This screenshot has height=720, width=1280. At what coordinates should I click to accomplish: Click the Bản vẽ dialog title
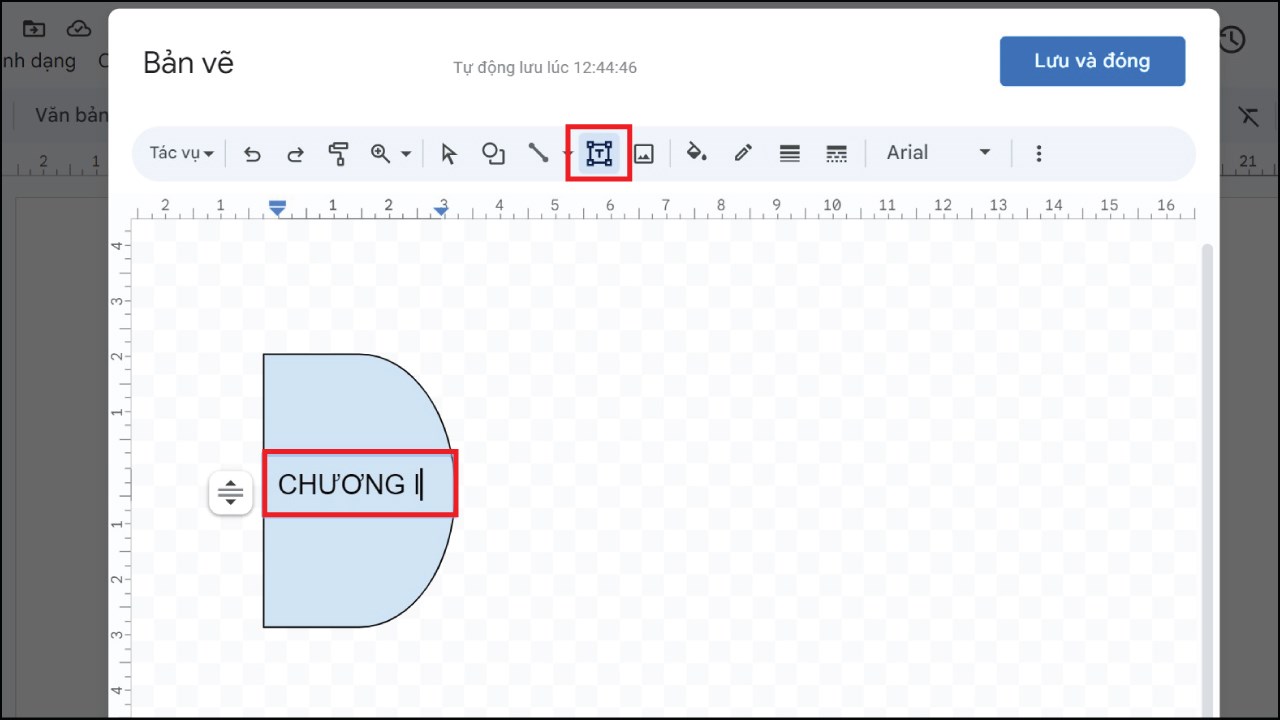click(x=188, y=62)
